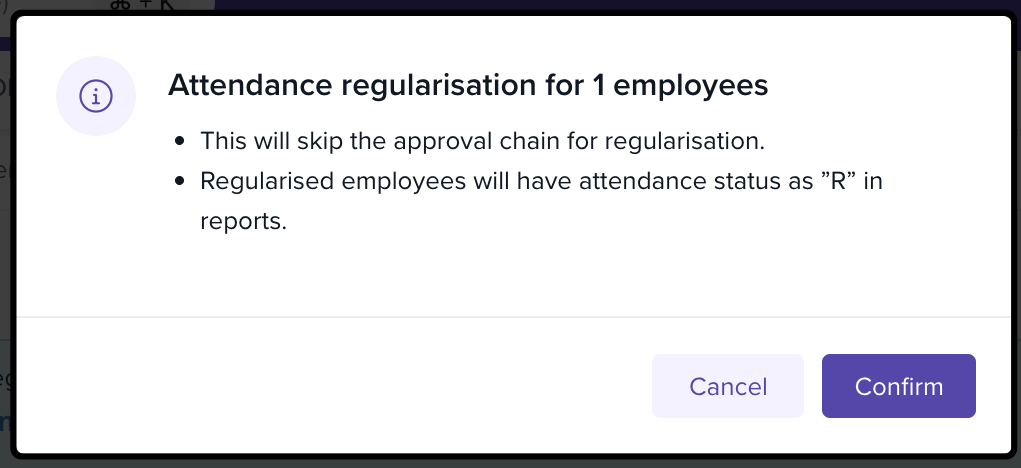Viewport: 1021px width, 468px height.
Task: Click the keyboard shortcut hint behind the dialog
Action: tap(142, 6)
